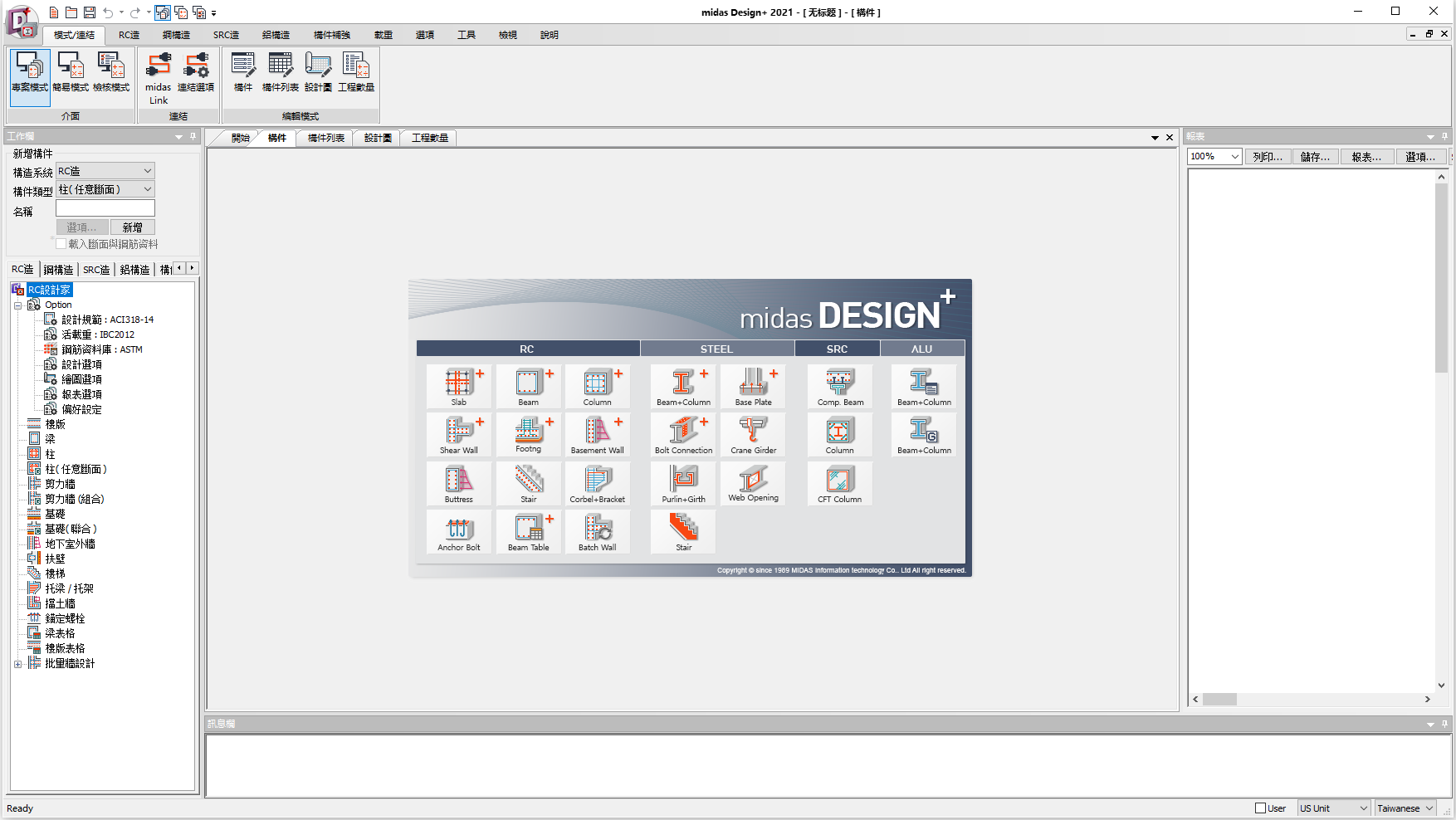Image resolution: width=1456 pixels, height=820 pixels.
Task: Select the 錨定螺栓 tree item
Action: (65, 618)
